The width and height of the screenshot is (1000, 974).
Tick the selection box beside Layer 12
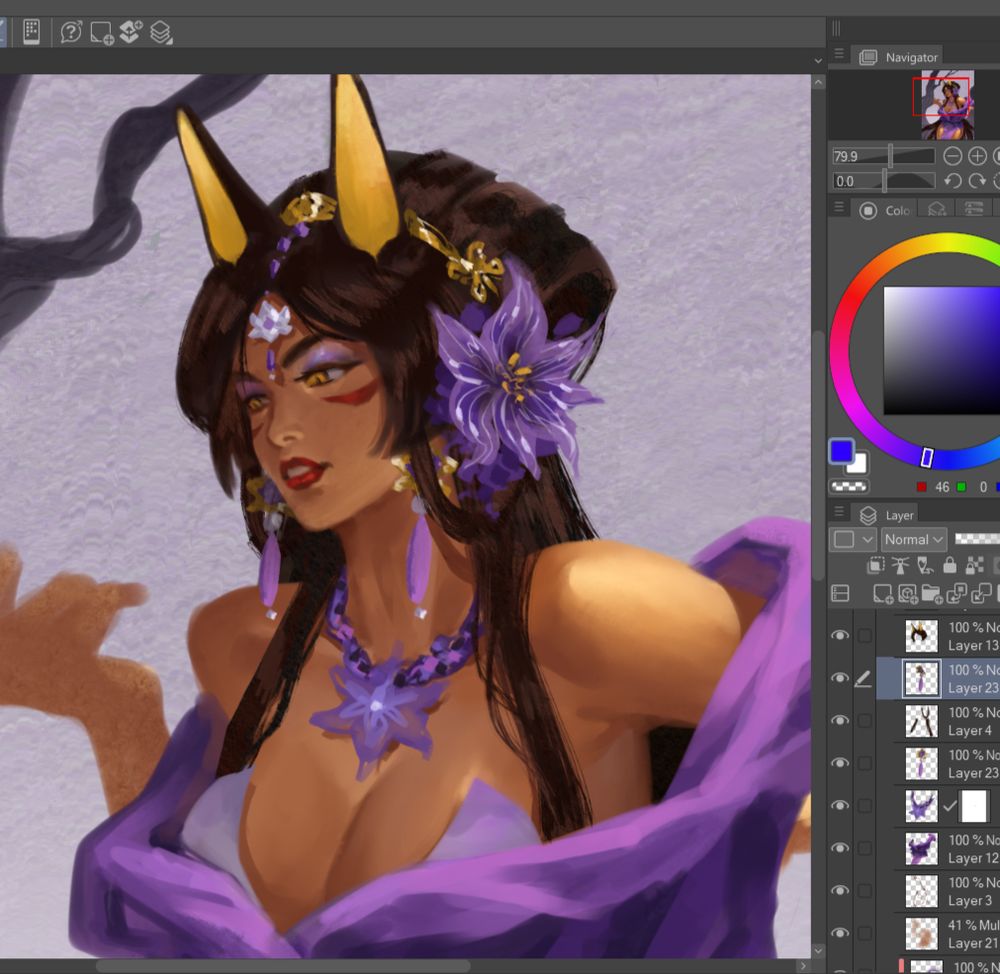(865, 848)
